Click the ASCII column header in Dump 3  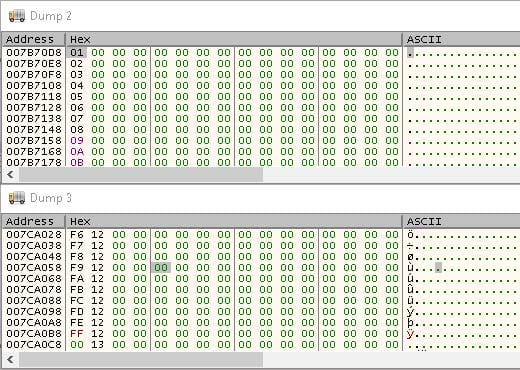(x=461, y=221)
